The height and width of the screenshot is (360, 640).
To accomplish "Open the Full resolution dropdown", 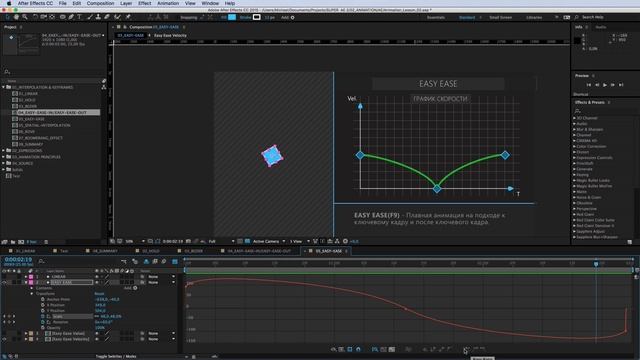I will click(221, 241).
